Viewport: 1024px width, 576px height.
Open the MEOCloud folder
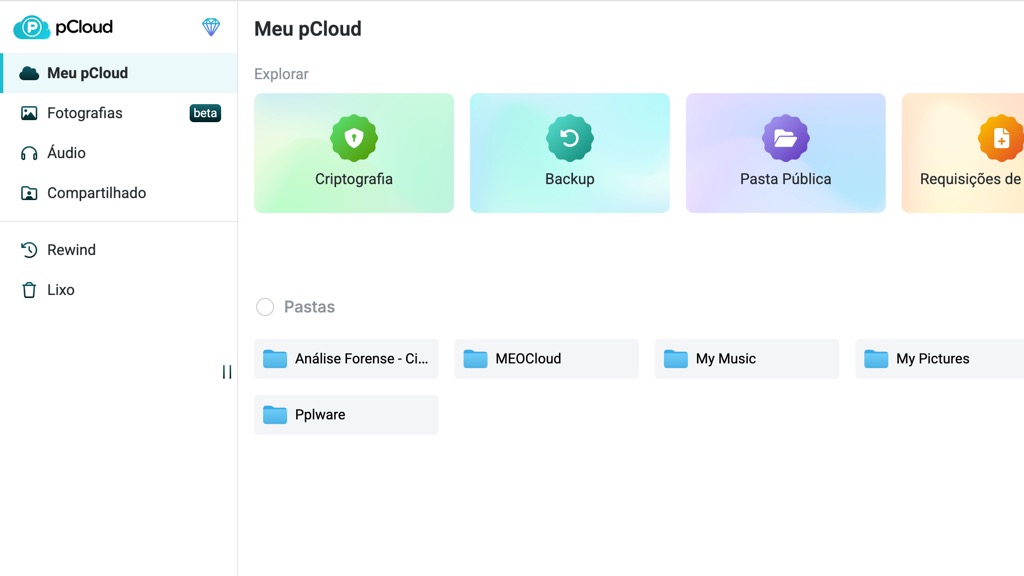click(x=546, y=359)
